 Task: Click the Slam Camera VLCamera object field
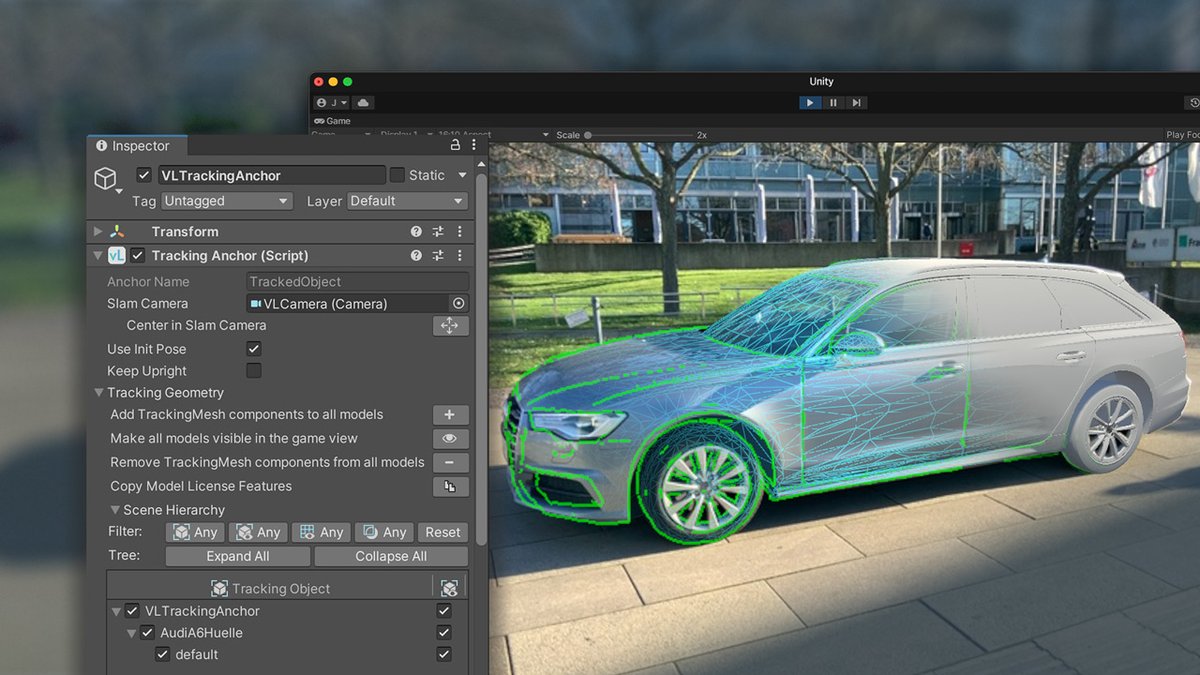pos(348,304)
